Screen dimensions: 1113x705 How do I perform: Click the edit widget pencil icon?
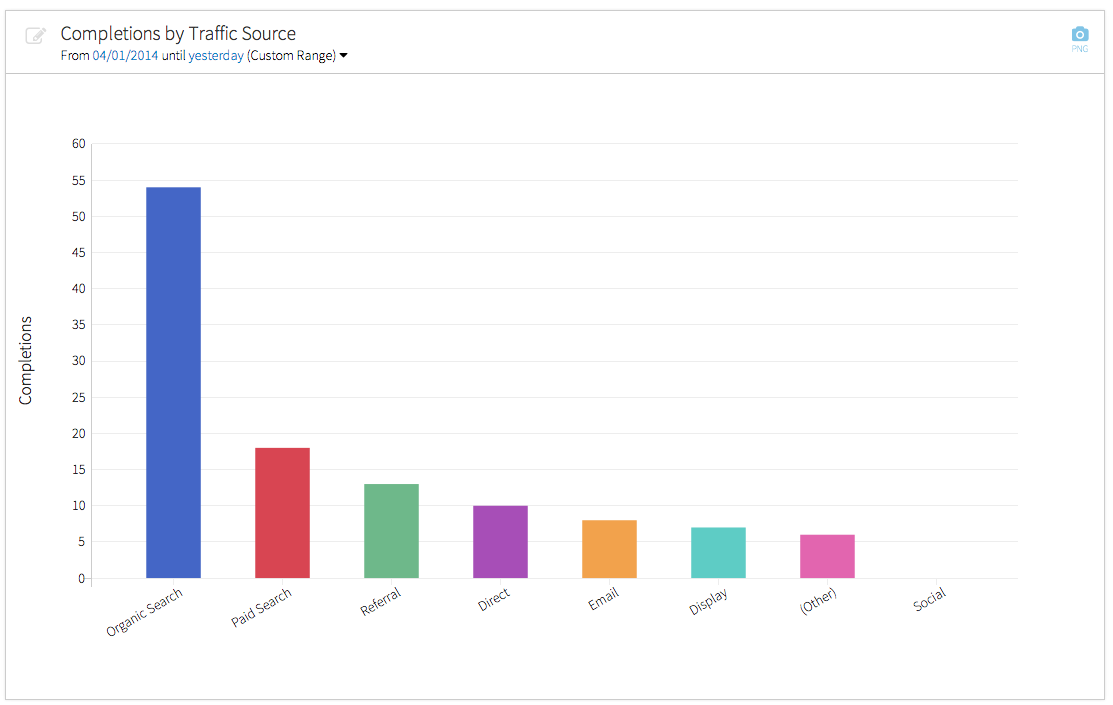[x=36, y=36]
